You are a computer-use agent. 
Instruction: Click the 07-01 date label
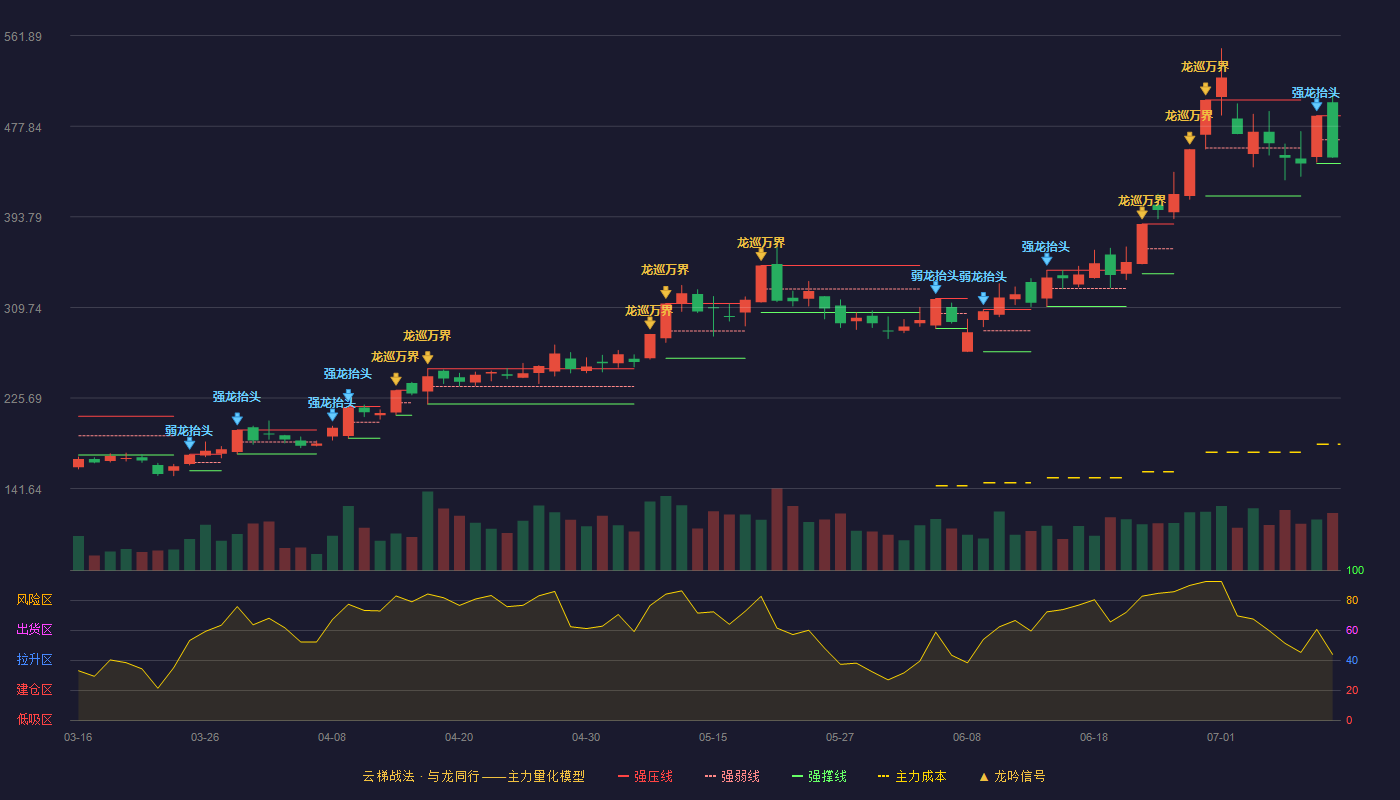[x=1221, y=737]
